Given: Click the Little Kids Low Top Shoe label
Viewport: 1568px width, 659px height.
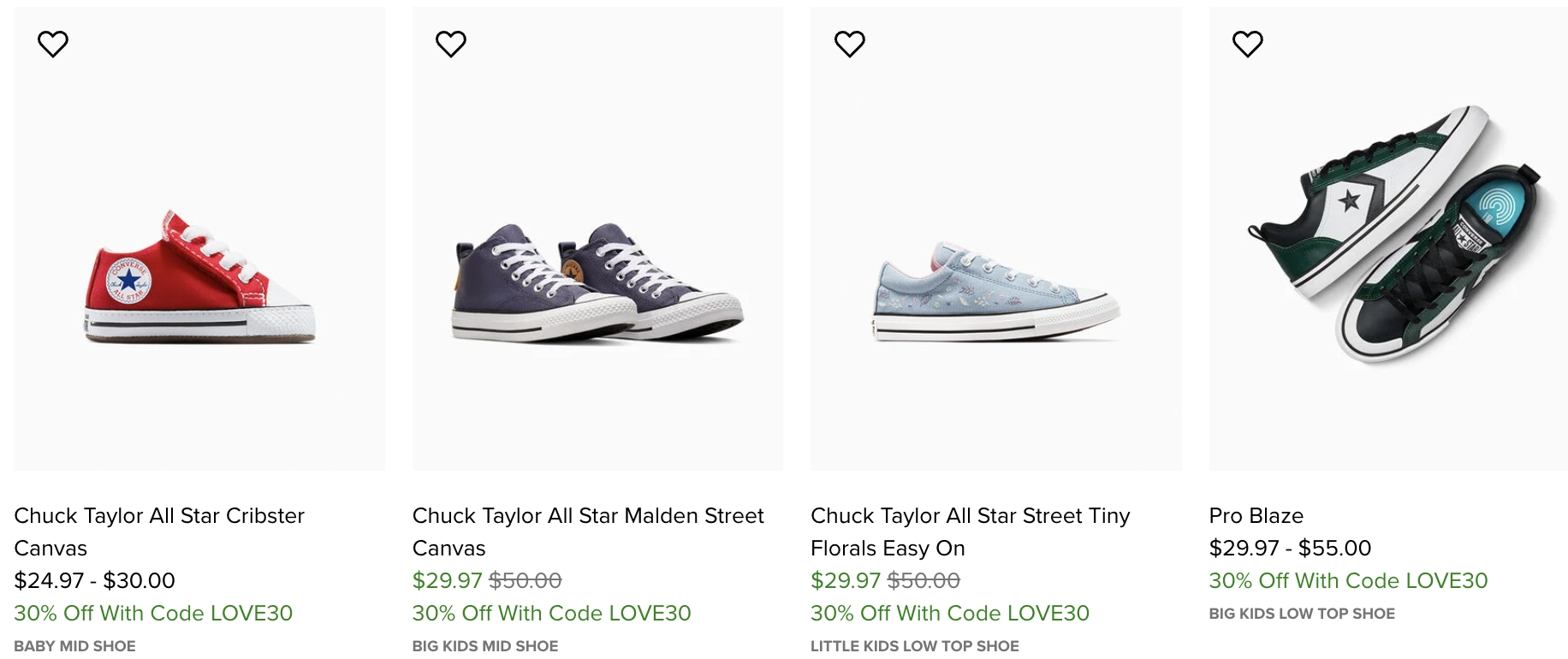Looking at the screenshot, I should [914, 646].
